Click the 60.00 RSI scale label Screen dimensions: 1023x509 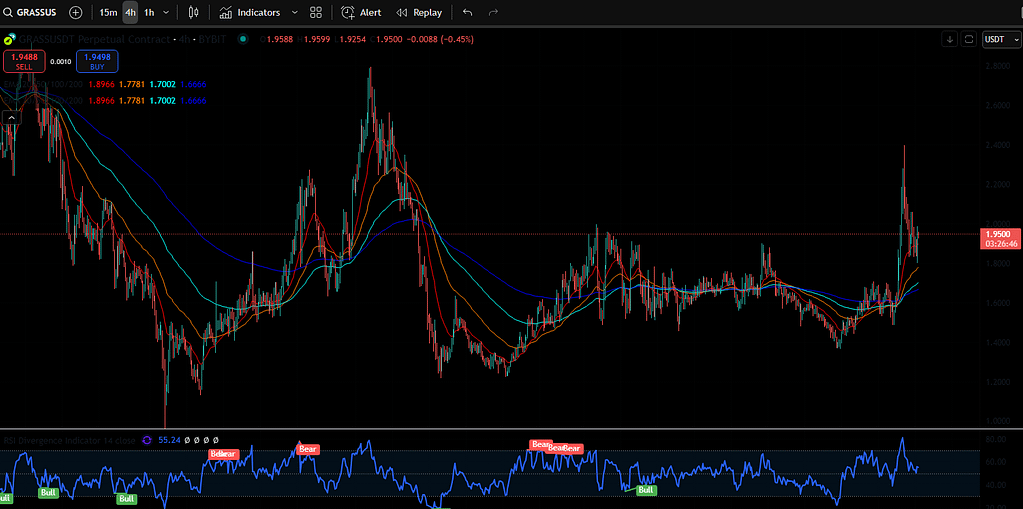pyautogui.click(x=995, y=462)
